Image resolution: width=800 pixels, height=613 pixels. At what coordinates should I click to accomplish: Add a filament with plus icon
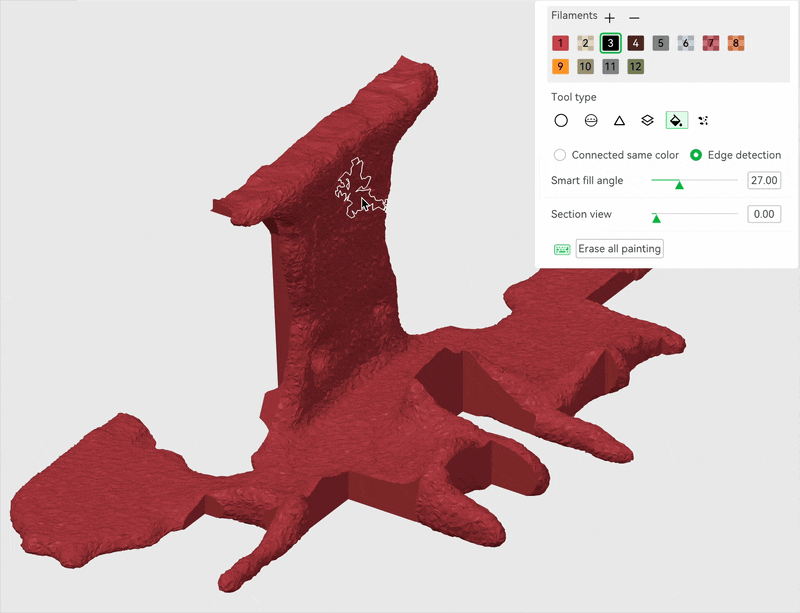(x=610, y=18)
